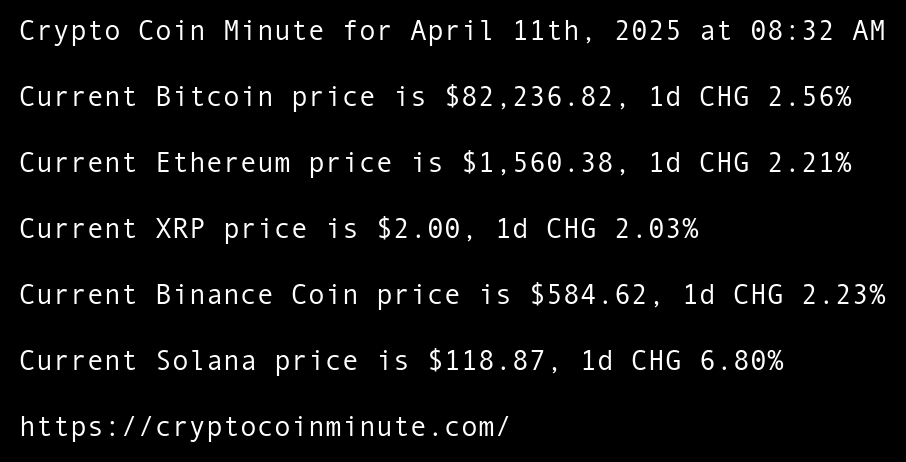Click Bitcoin's 2.56% daily change
The image size is (906, 462).
[x=809, y=97]
